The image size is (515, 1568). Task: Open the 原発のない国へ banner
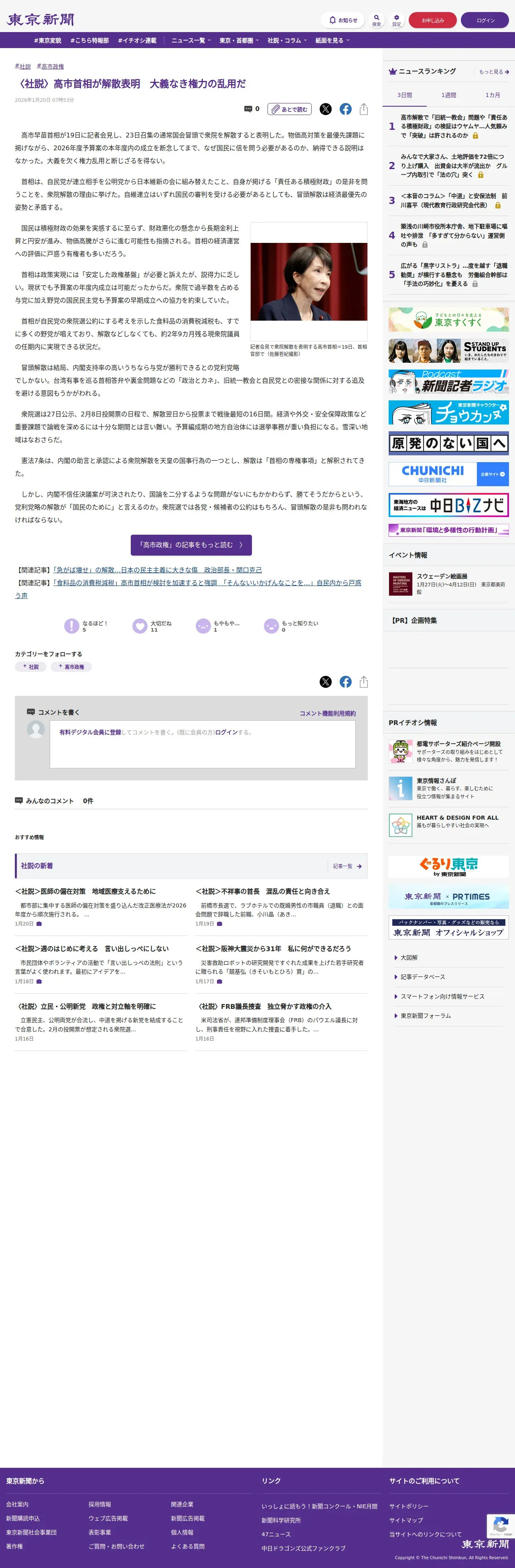448,443
